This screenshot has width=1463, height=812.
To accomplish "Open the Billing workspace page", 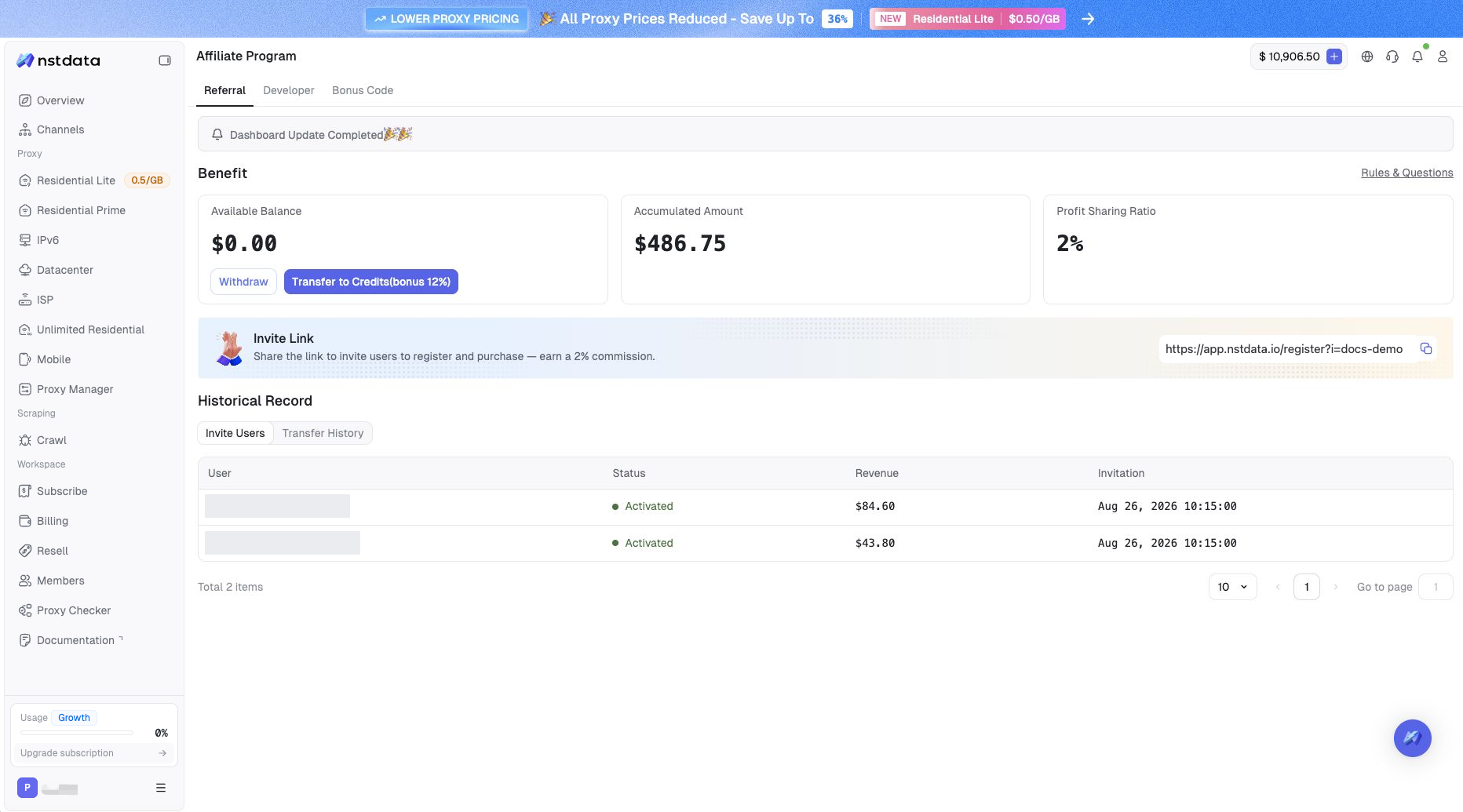I will pyautogui.click(x=94, y=521).
